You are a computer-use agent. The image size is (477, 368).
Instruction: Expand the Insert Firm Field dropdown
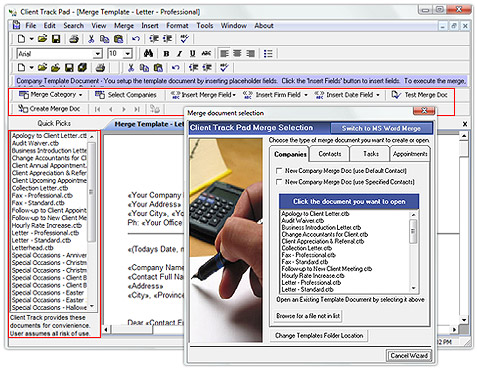point(306,95)
